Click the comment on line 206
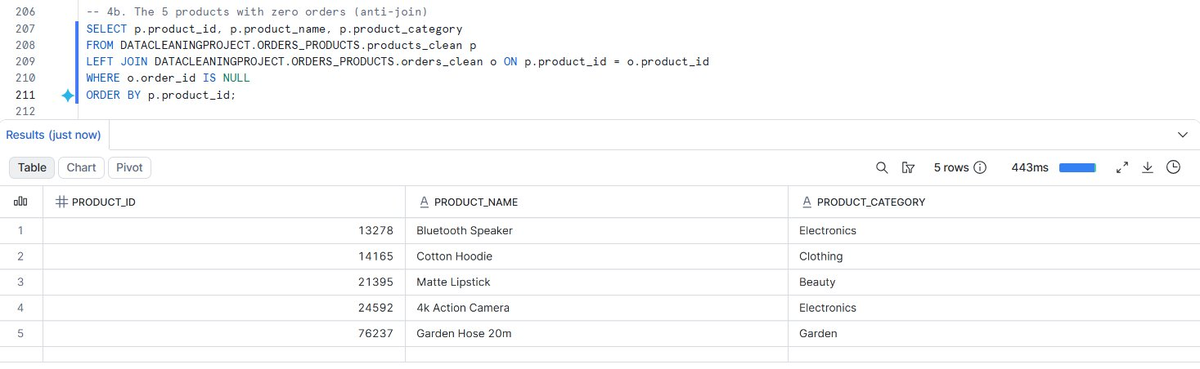The height and width of the screenshot is (369, 1200). click(256, 12)
